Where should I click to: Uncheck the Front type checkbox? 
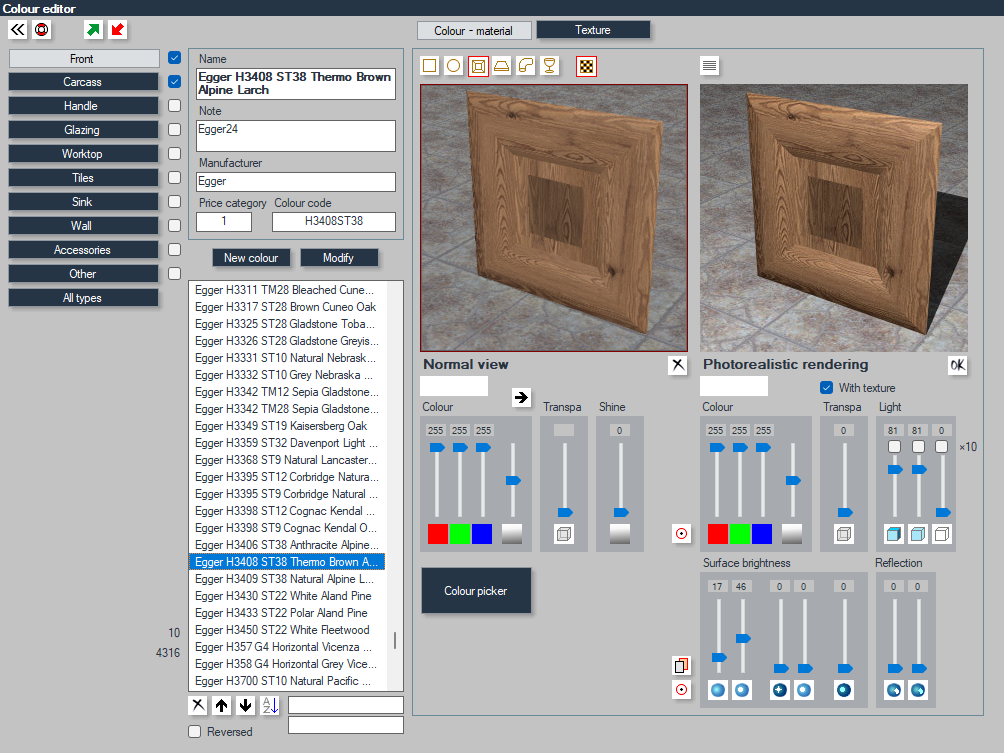174,58
